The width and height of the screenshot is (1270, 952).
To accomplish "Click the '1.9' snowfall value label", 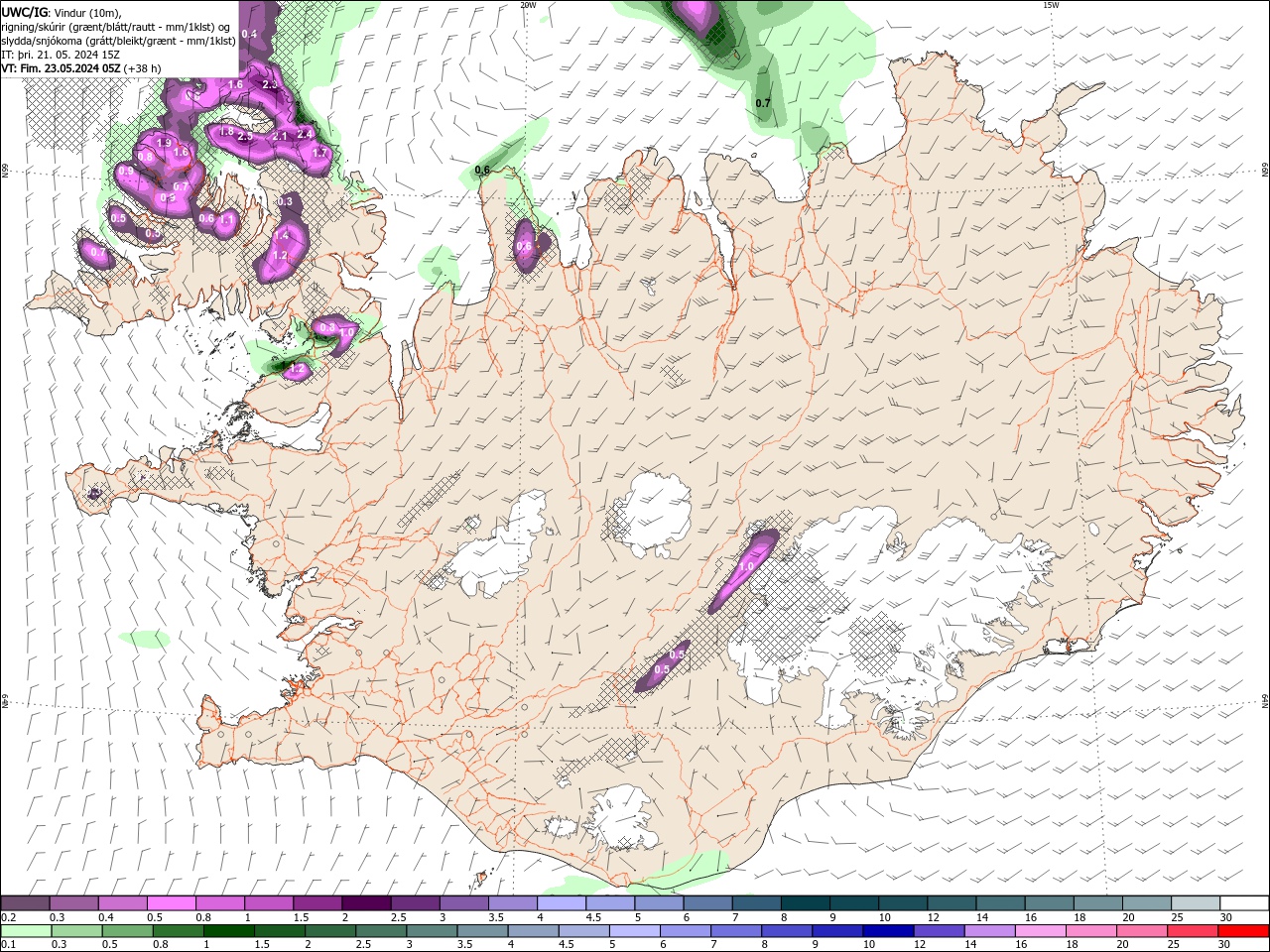I will click(x=164, y=144).
